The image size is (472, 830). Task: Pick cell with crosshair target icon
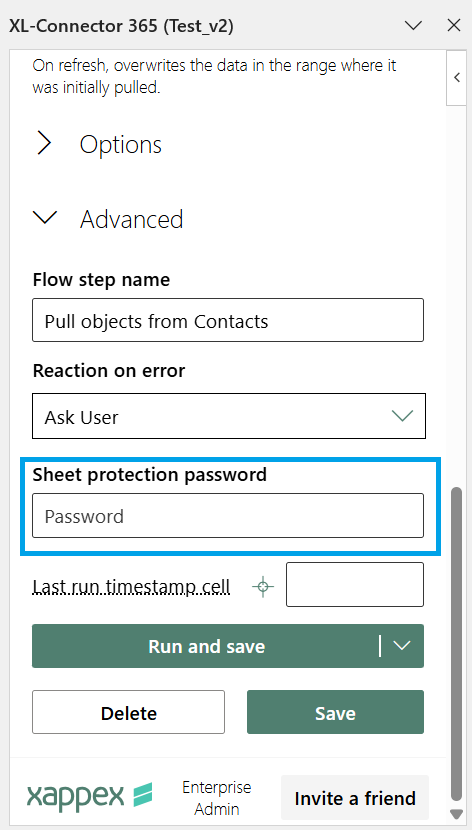tap(263, 587)
